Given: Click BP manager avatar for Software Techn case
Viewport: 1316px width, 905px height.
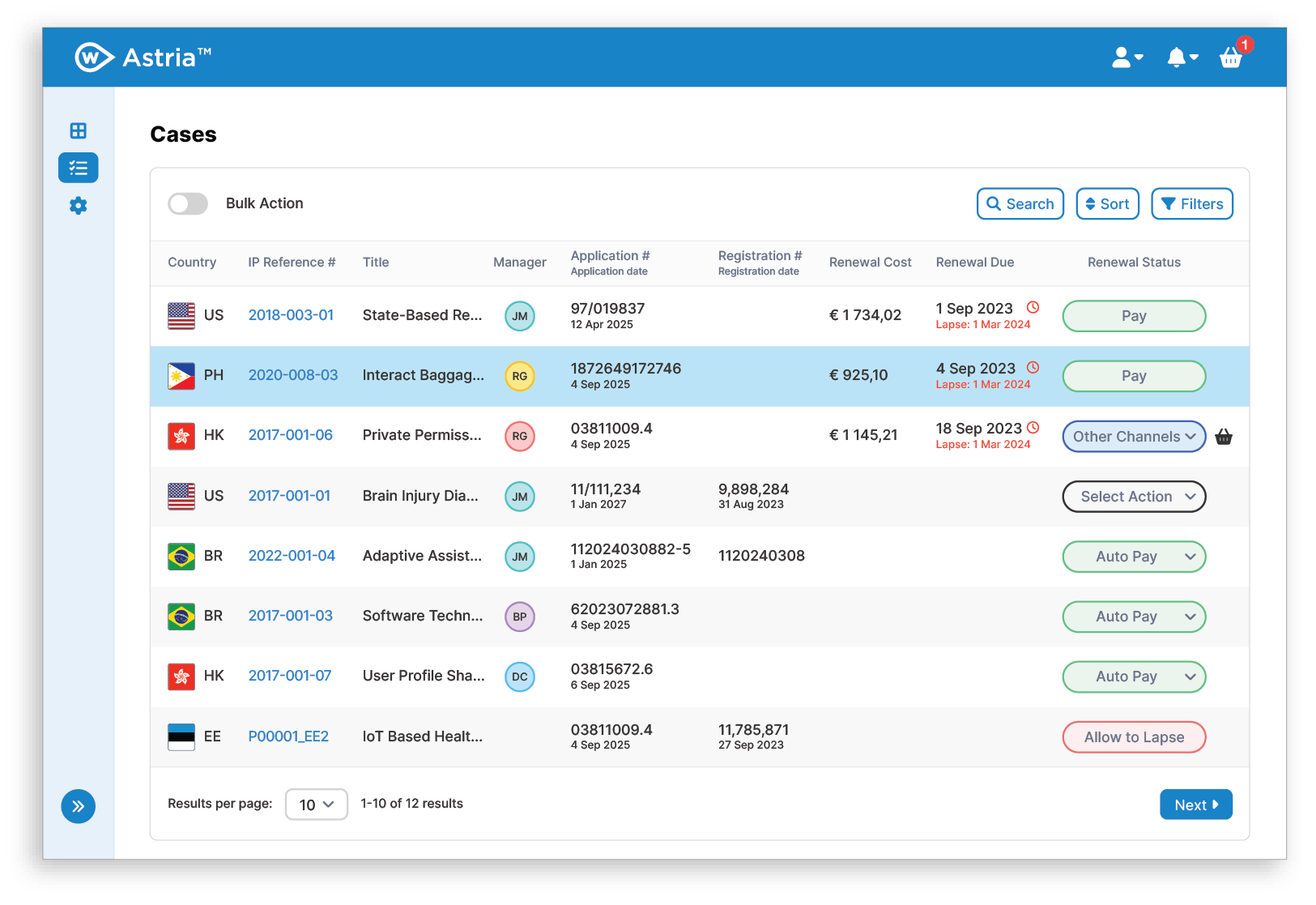Looking at the screenshot, I should pos(520,617).
